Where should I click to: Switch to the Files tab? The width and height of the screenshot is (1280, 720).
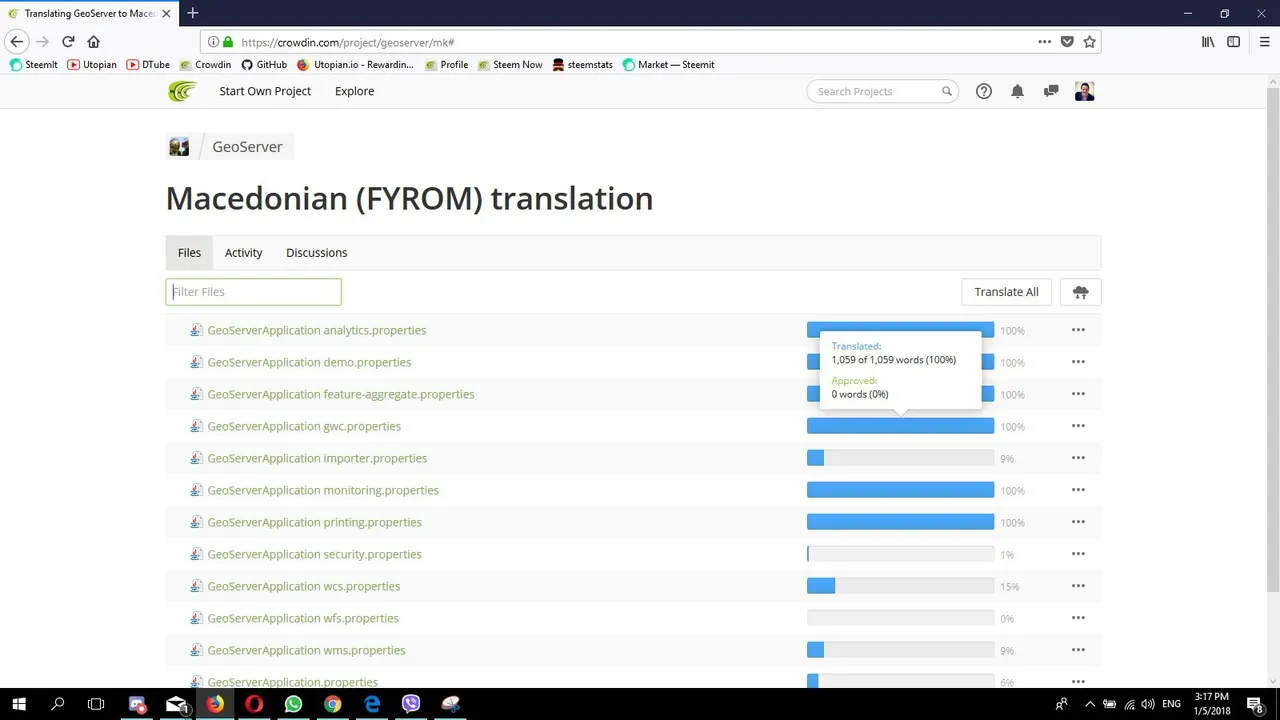tap(189, 253)
